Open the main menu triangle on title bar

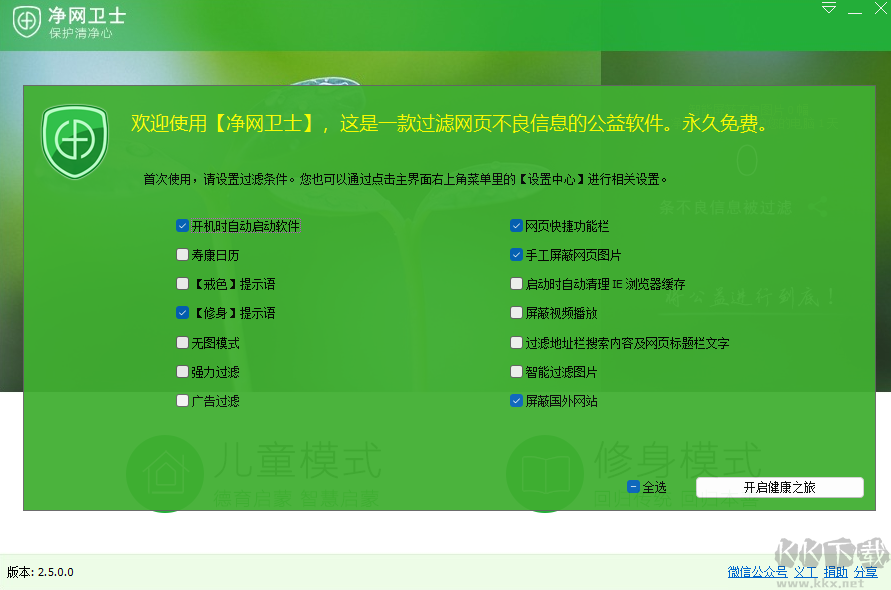[828, 8]
